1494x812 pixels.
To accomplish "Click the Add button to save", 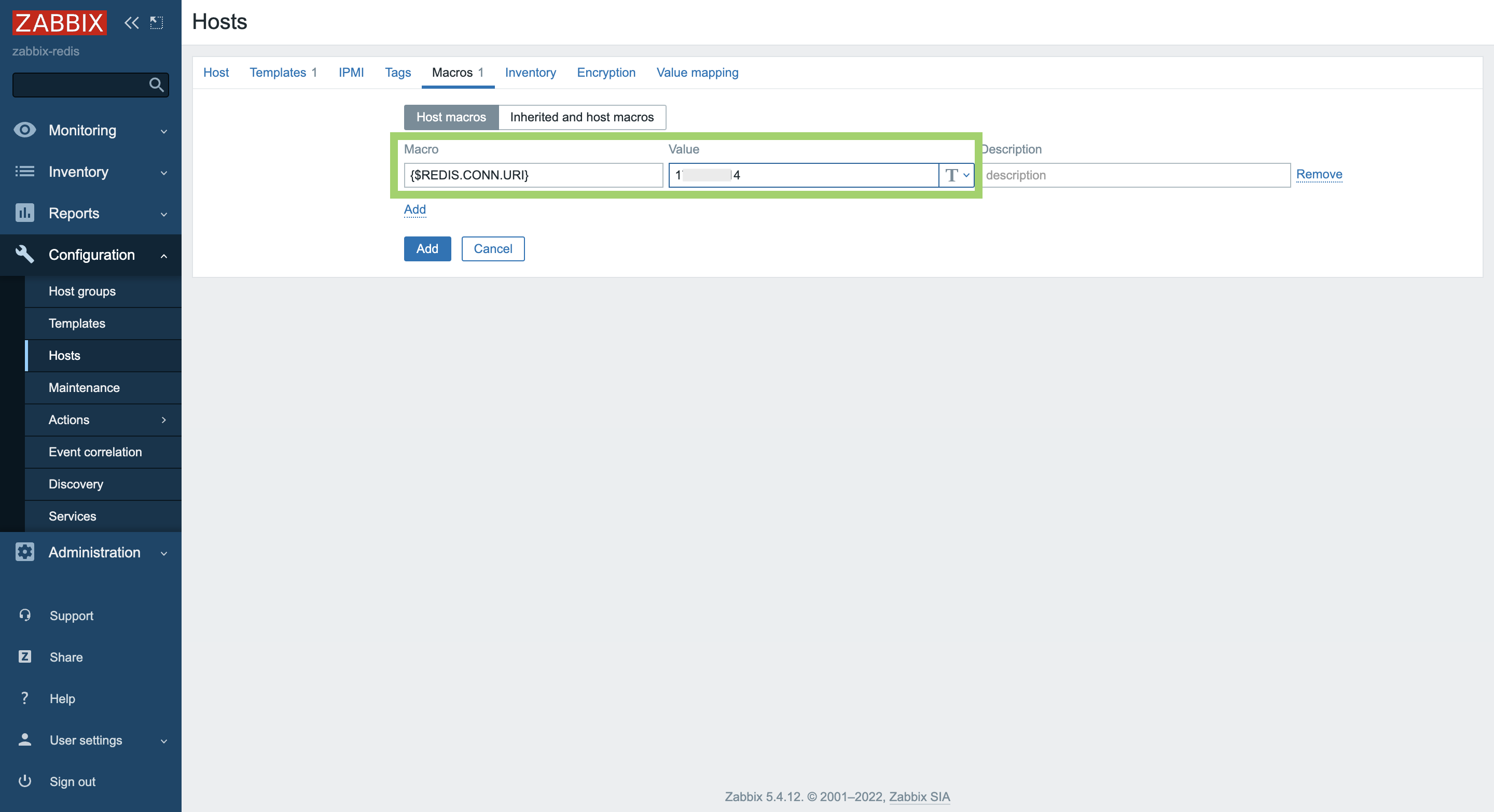I will pos(428,249).
